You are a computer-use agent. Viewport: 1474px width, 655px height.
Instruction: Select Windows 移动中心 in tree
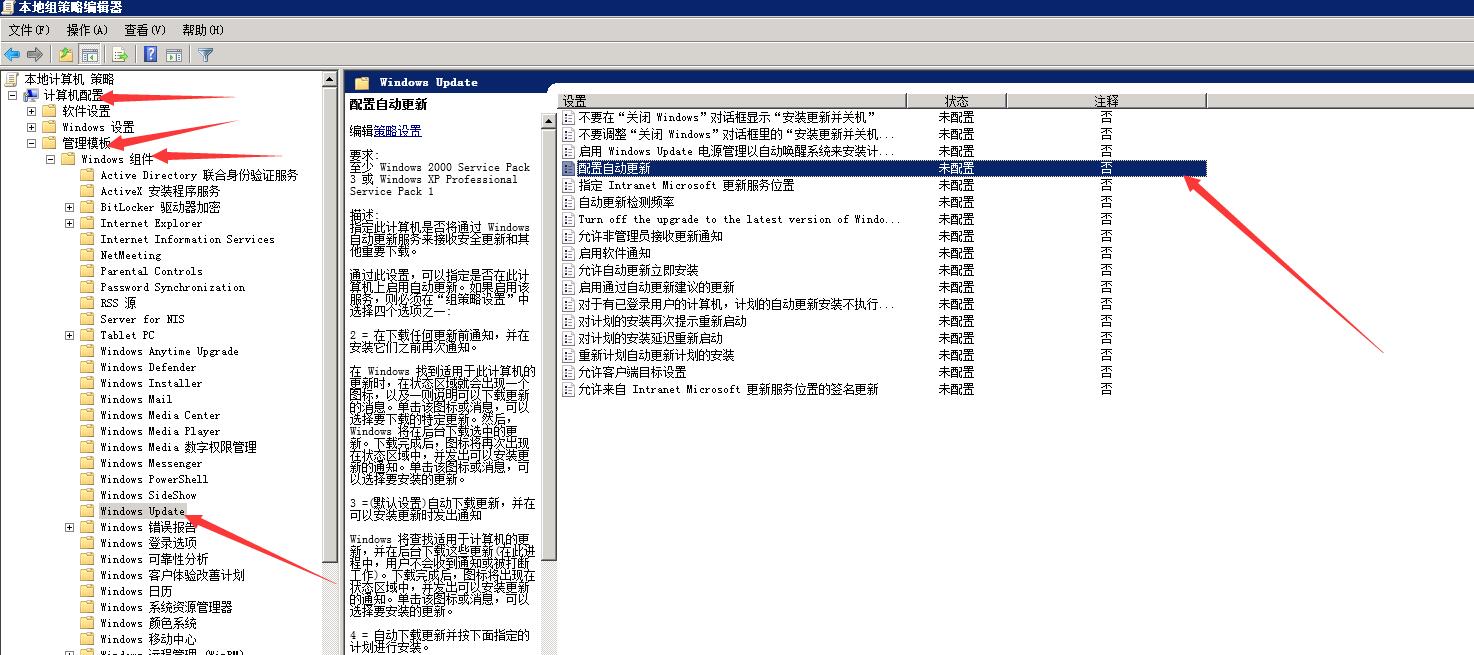(x=148, y=639)
